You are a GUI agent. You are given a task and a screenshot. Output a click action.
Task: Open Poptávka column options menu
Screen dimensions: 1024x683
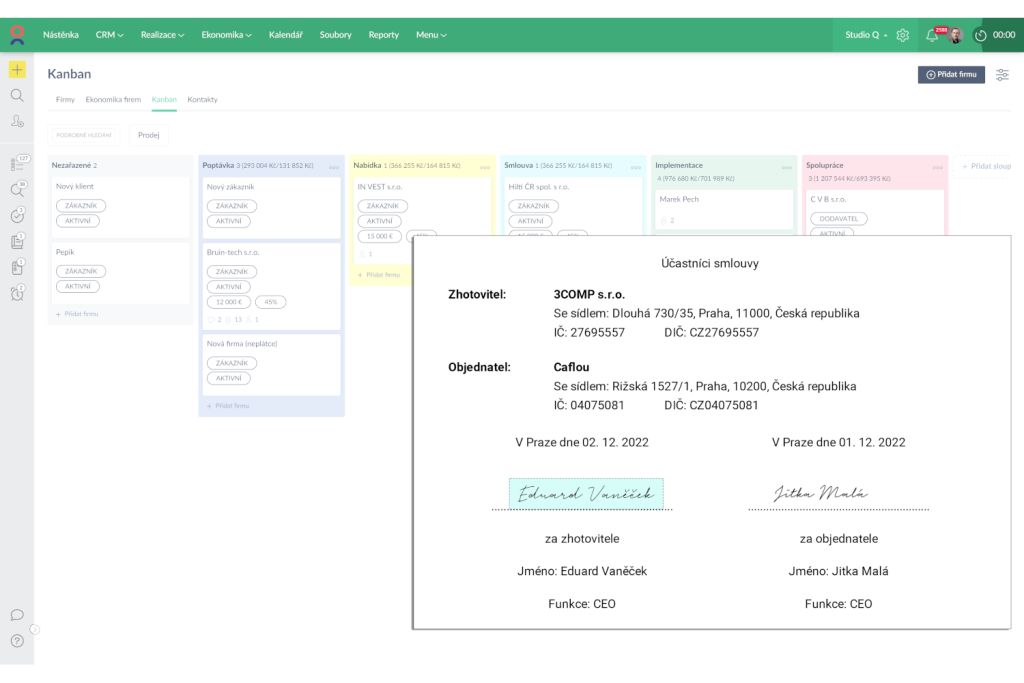click(334, 167)
